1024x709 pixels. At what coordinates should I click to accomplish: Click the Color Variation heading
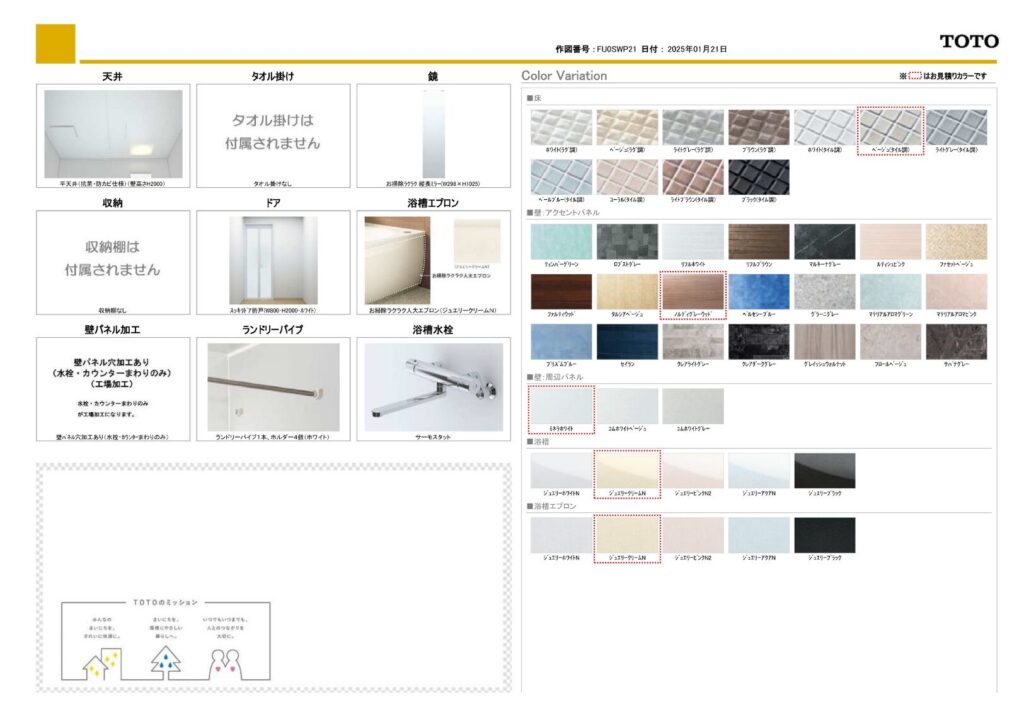tap(564, 76)
